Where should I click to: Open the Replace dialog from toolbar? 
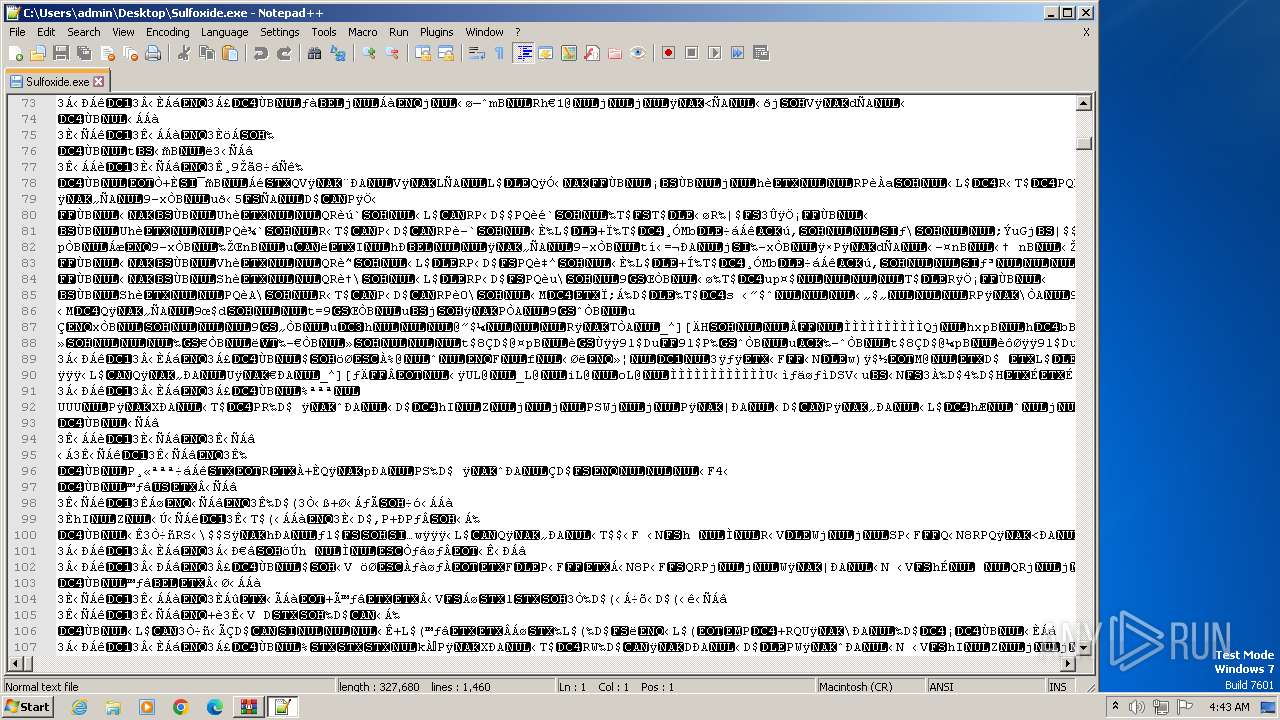coord(337,53)
